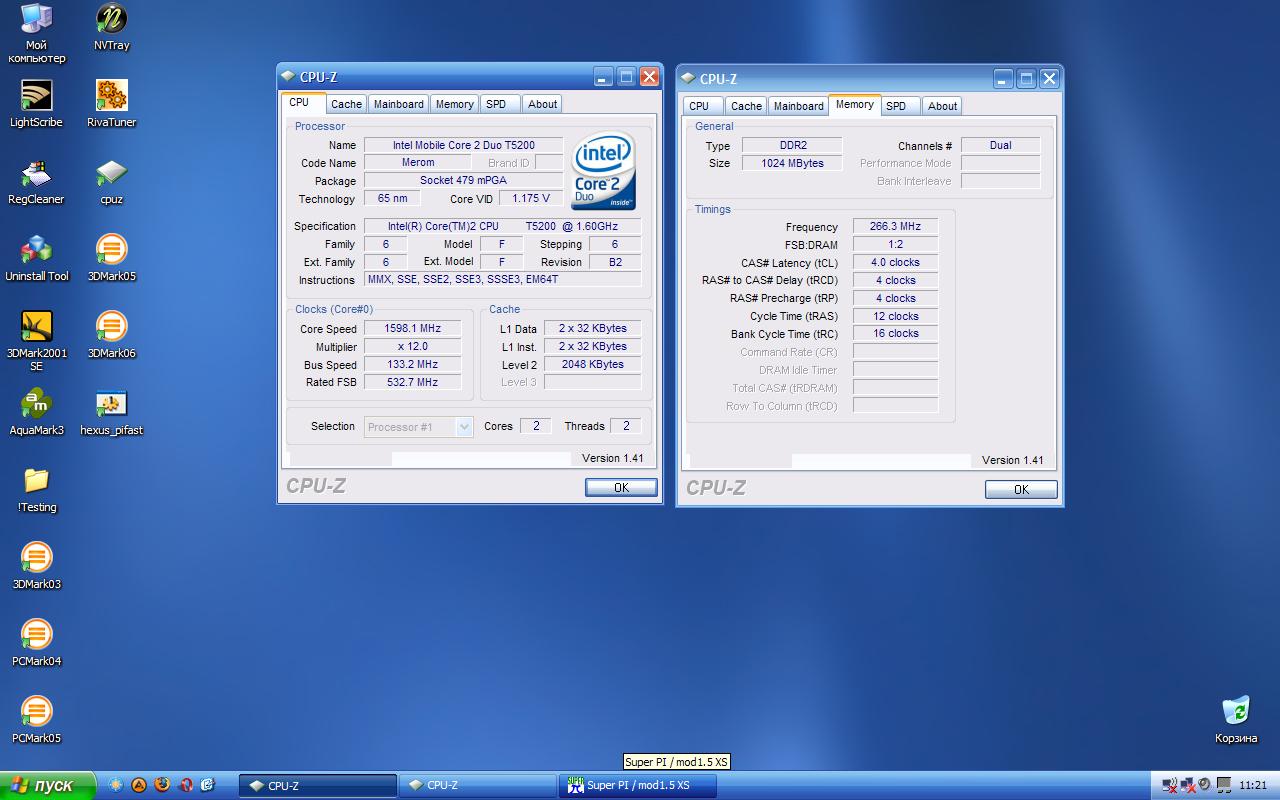Open the Cache tab in the Memory-tab window
This screenshot has height=800, width=1280.
pyautogui.click(x=746, y=106)
